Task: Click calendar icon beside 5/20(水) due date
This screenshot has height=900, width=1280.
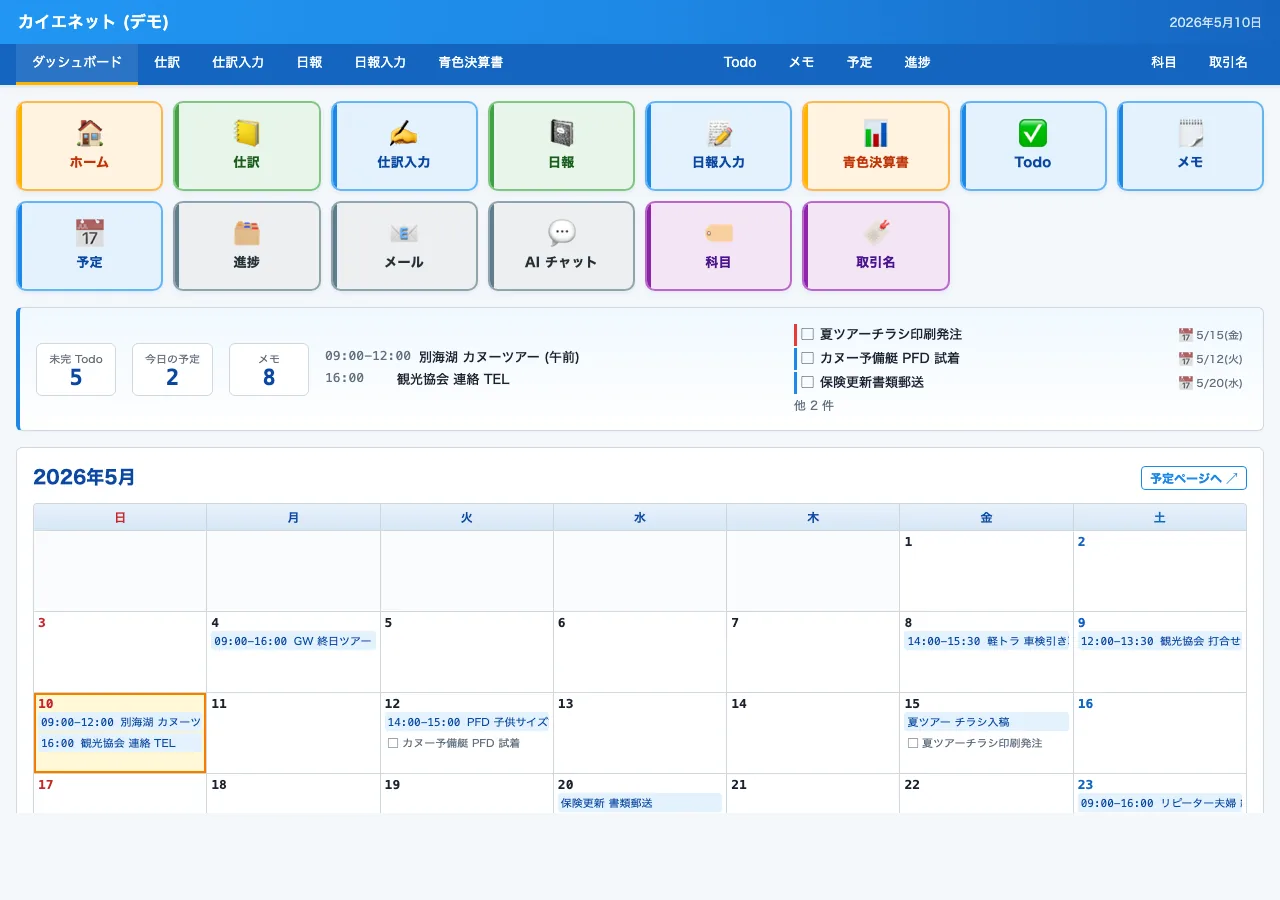Action: click(x=1186, y=383)
